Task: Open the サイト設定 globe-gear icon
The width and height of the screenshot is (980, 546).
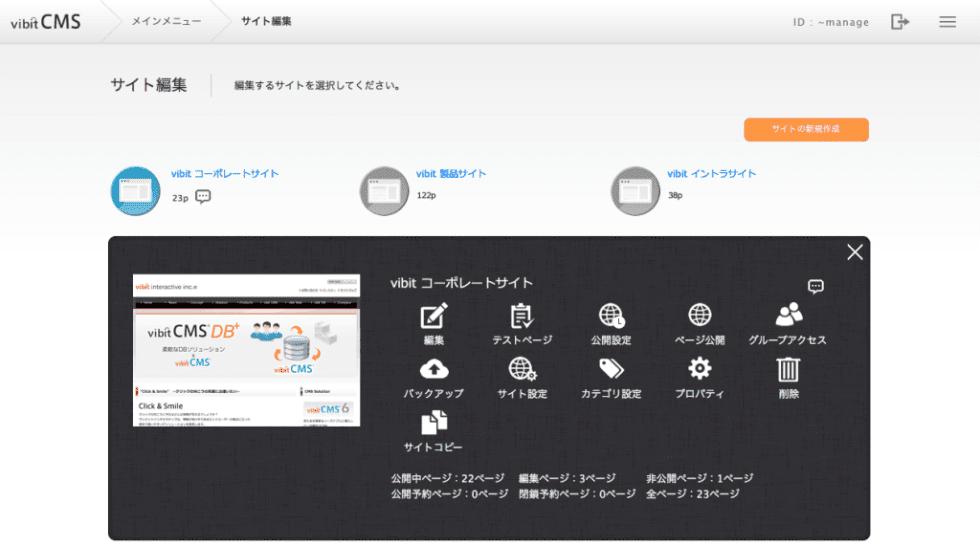Action: (522, 369)
